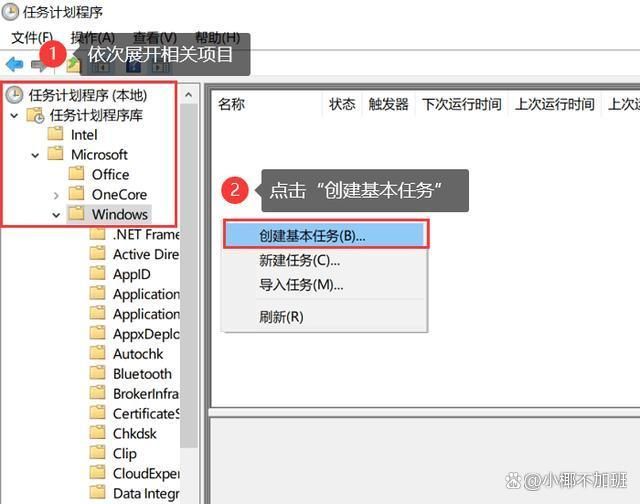Select the AppxDeployment folder
The image size is (640, 504).
click(146, 334)
